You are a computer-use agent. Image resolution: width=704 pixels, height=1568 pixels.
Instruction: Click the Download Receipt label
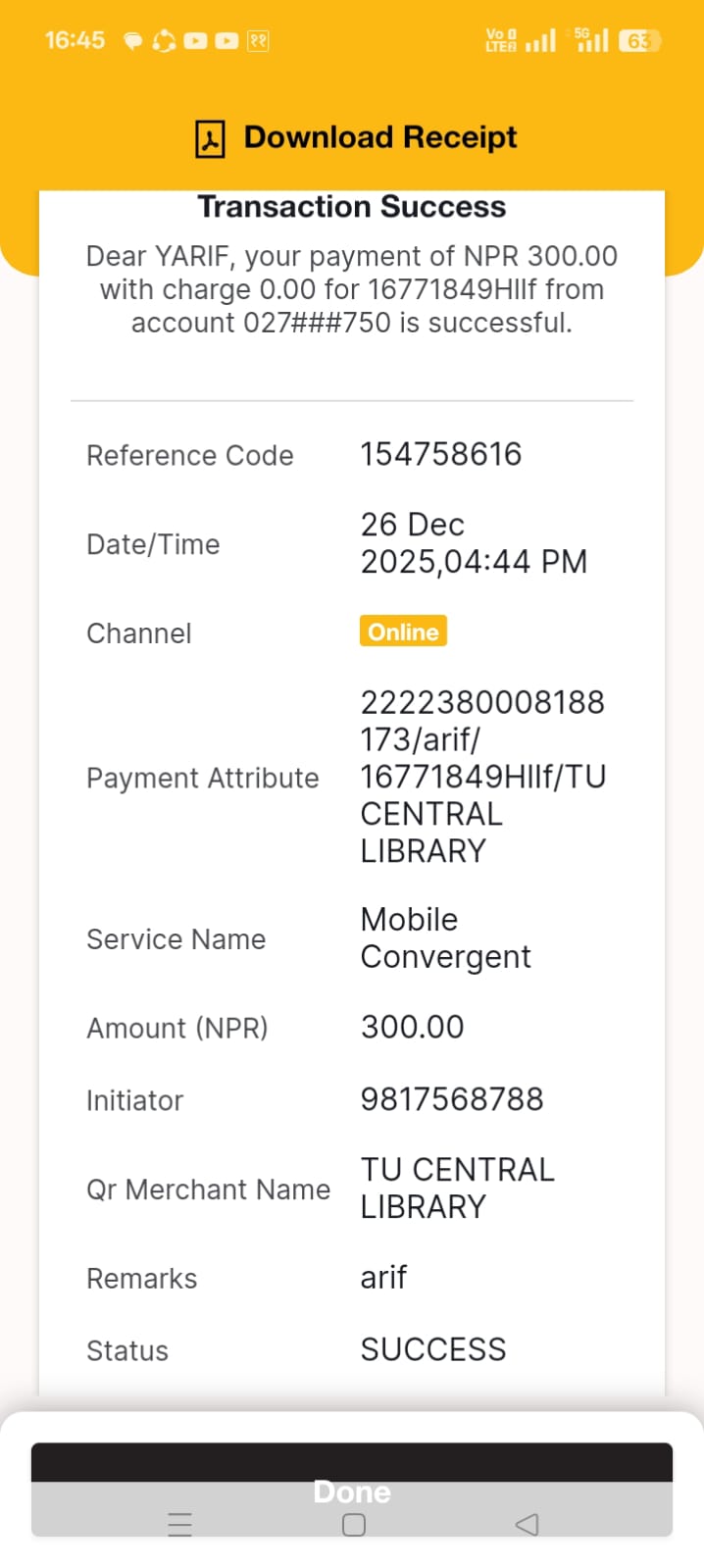[379, 137]
